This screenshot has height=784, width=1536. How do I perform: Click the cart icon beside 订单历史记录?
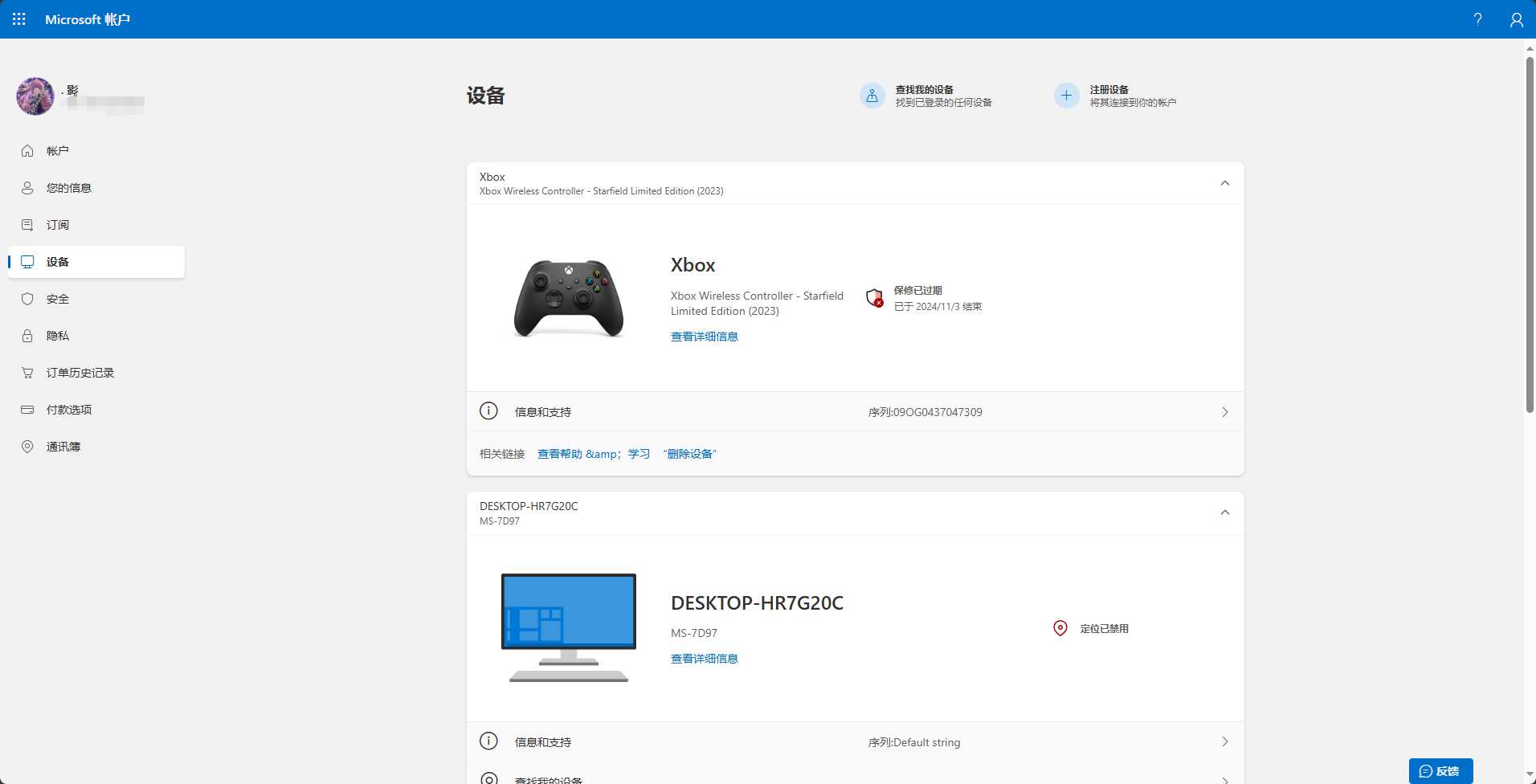coord(27,373)
